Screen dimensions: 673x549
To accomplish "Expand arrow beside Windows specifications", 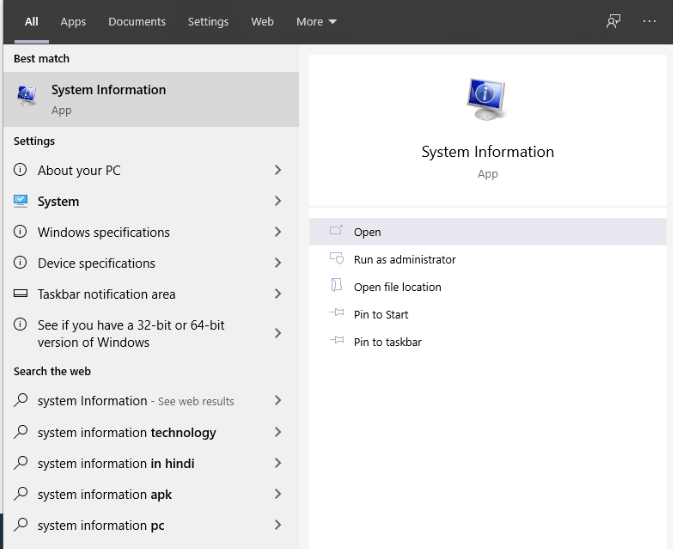I will 278,232.
